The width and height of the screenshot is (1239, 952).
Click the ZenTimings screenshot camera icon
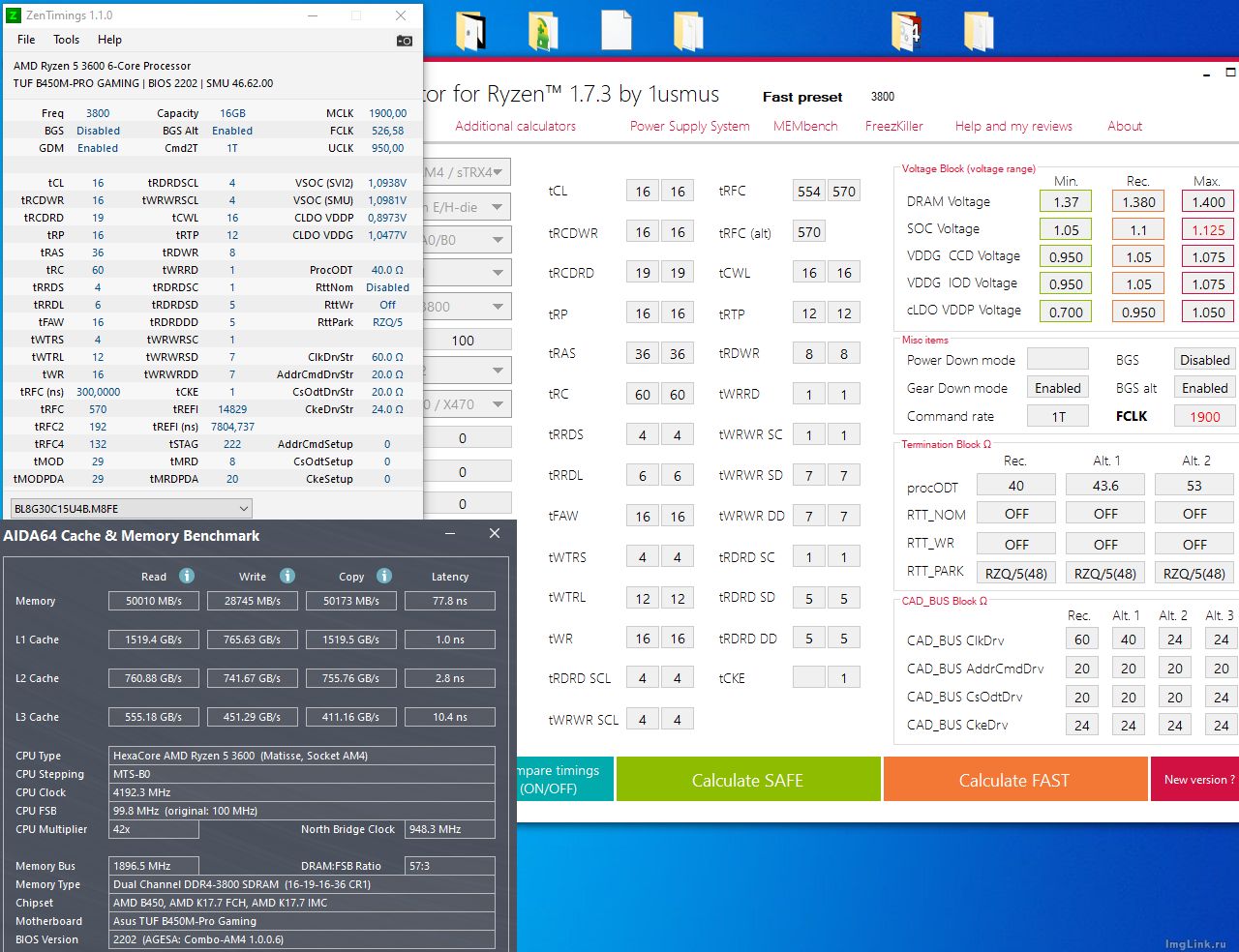405,41
